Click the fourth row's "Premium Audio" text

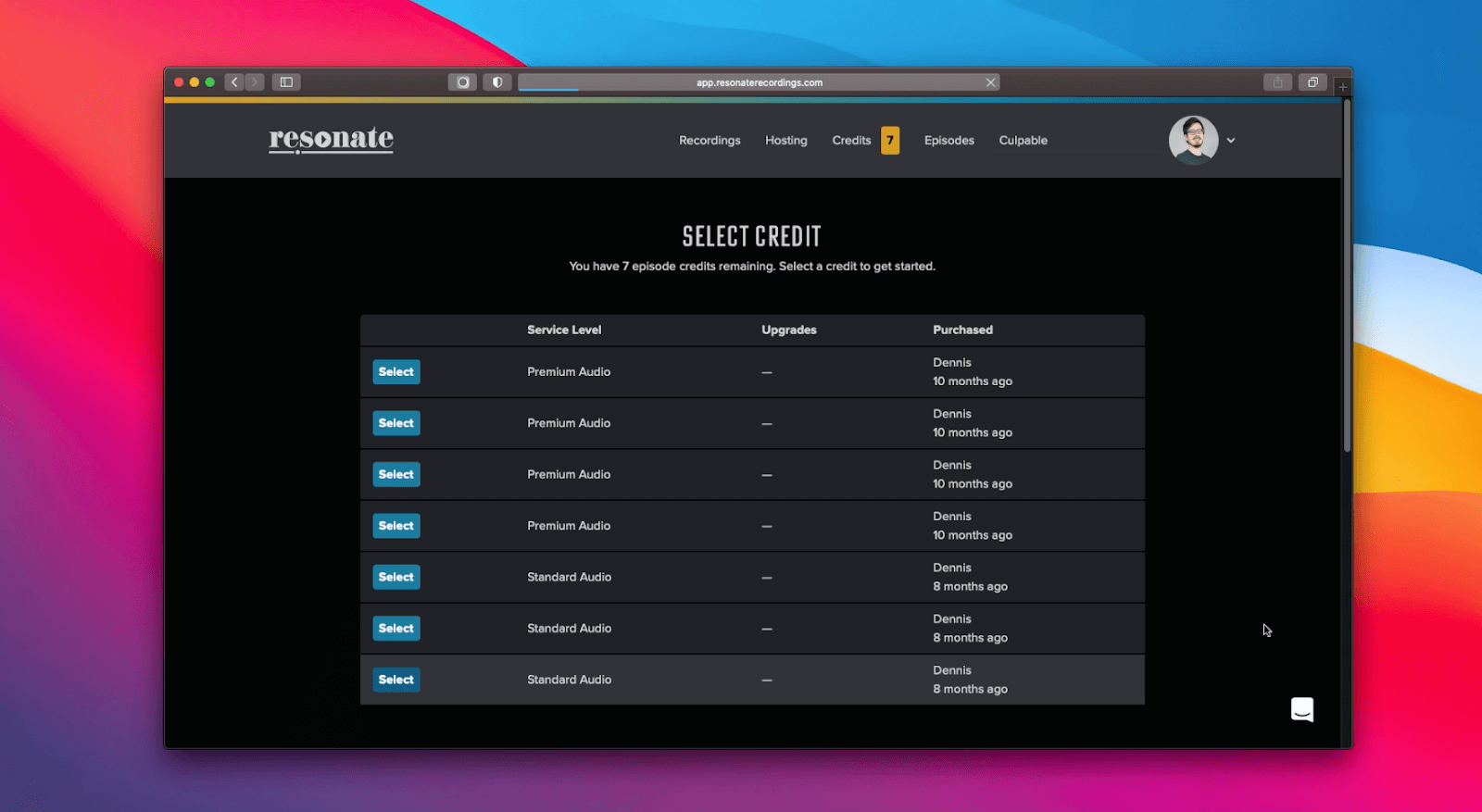tap(569, 526)
